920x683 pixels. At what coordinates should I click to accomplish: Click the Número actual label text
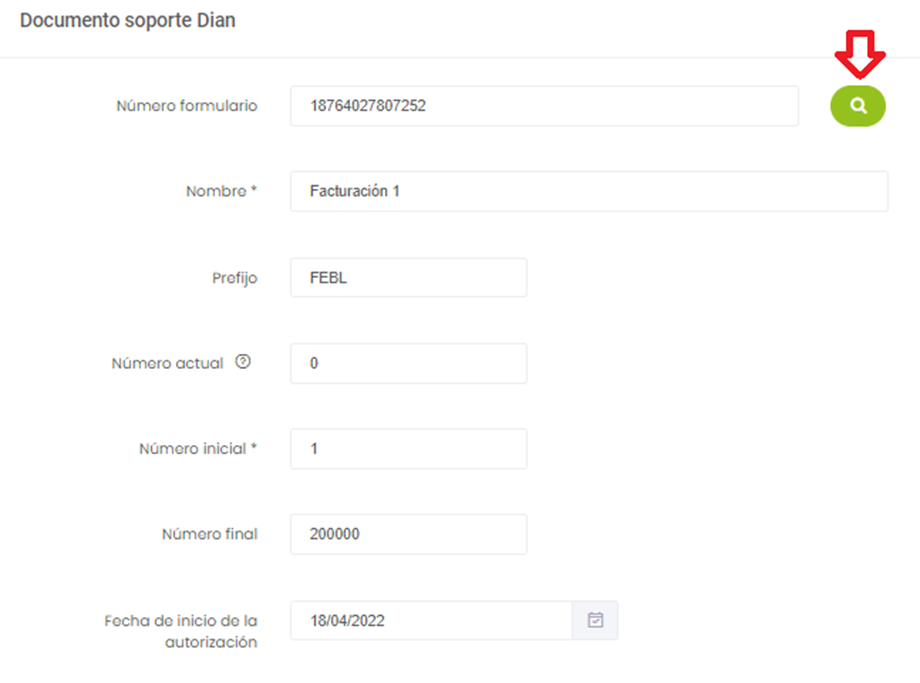pyautogui.click(x=167, y=364)
